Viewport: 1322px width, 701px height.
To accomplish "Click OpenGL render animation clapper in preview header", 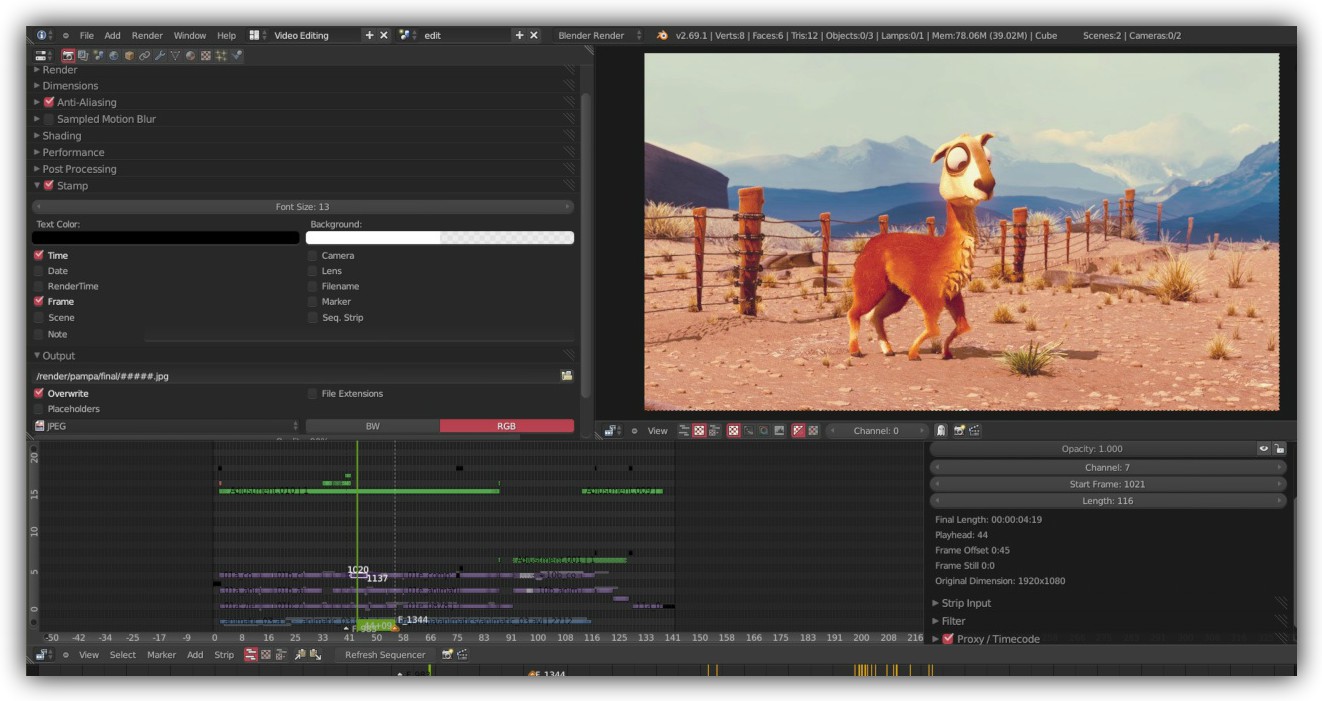I will pyautogui.click(x=974, y=430).
